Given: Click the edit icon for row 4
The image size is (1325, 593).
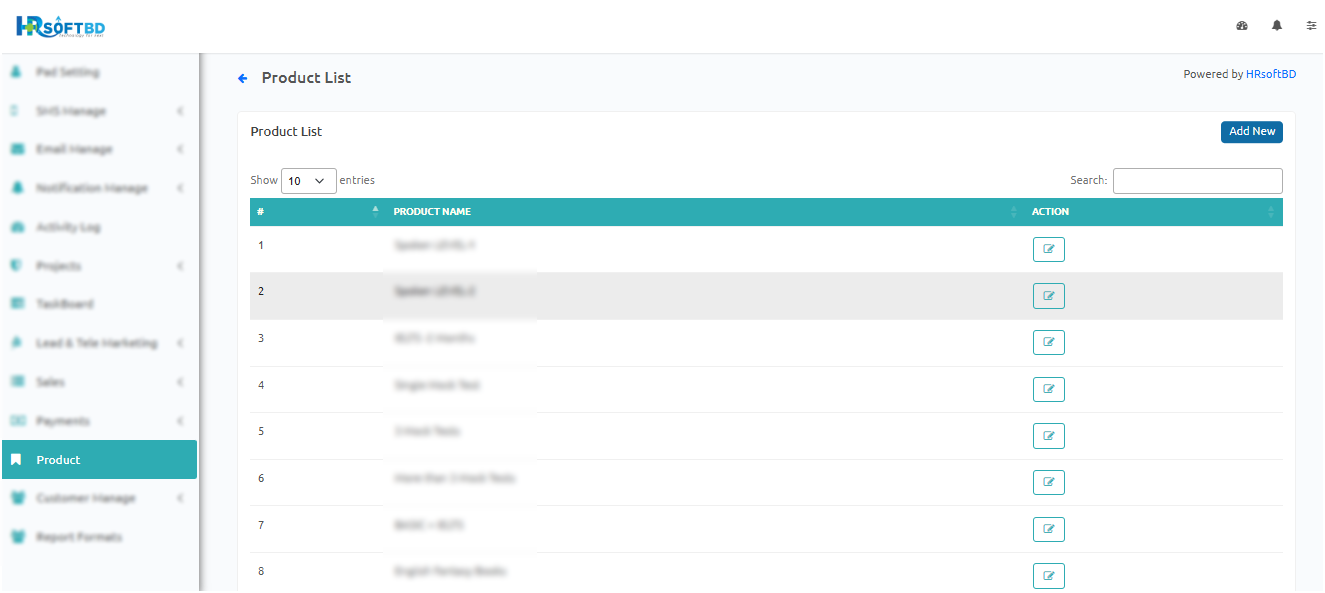Looking at the screenshot, I should click(1048, 389).
